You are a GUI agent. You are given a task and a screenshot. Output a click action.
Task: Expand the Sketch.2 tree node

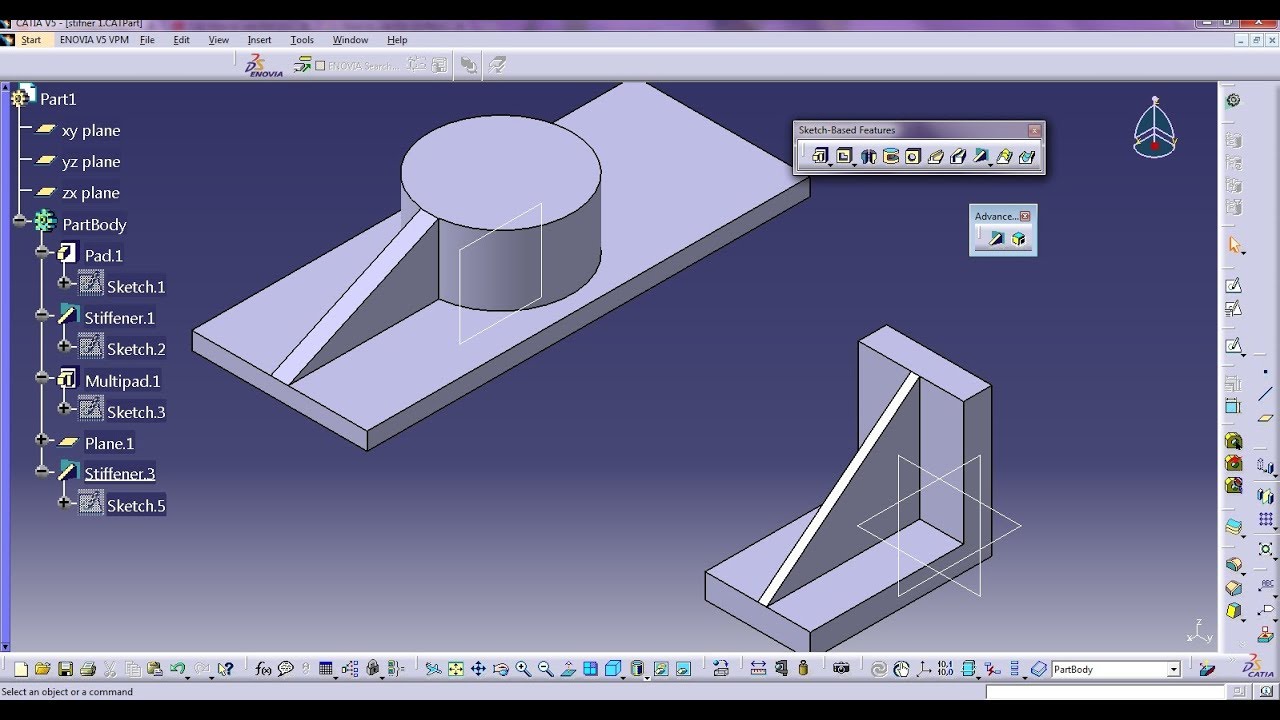(65, 346)
